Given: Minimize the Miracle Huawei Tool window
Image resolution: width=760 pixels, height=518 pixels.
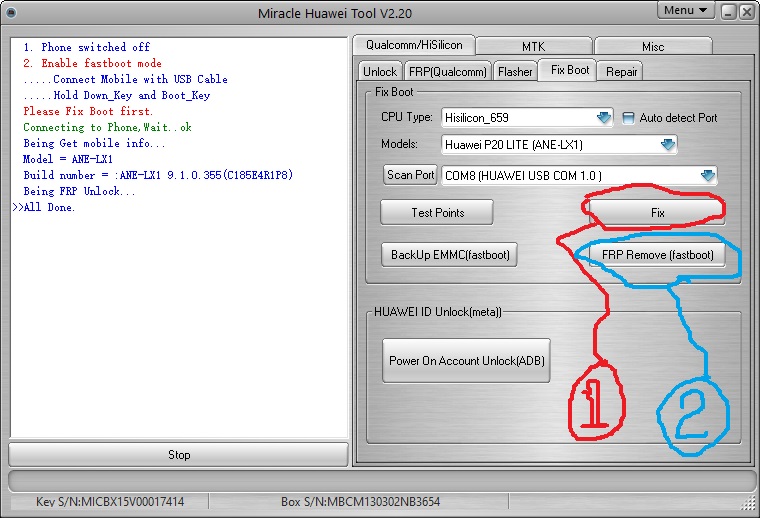Looking at the screenshot, I should [728, 12].
